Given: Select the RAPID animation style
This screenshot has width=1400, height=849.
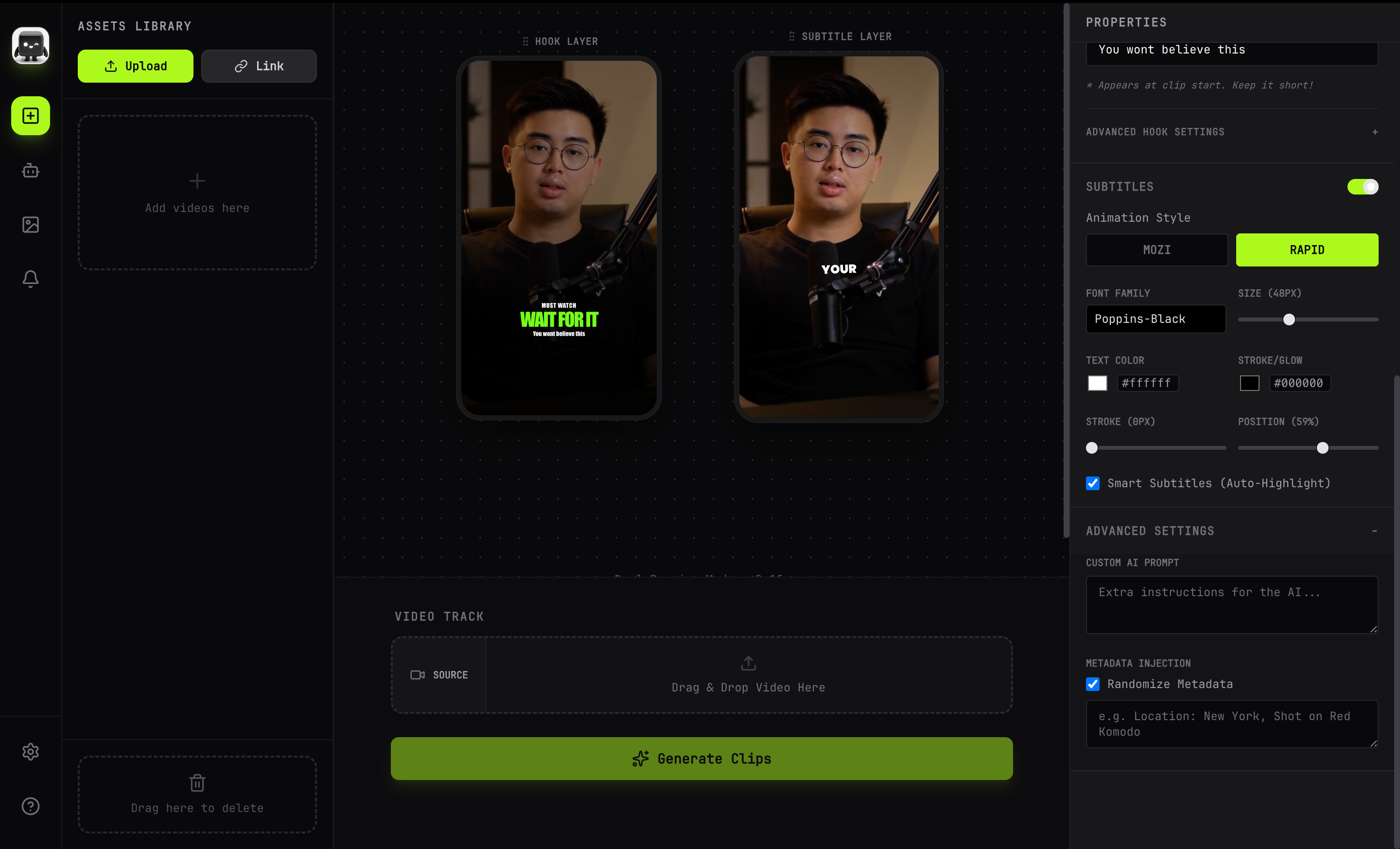Looking at the screenshot, I should pos(1306,250).
